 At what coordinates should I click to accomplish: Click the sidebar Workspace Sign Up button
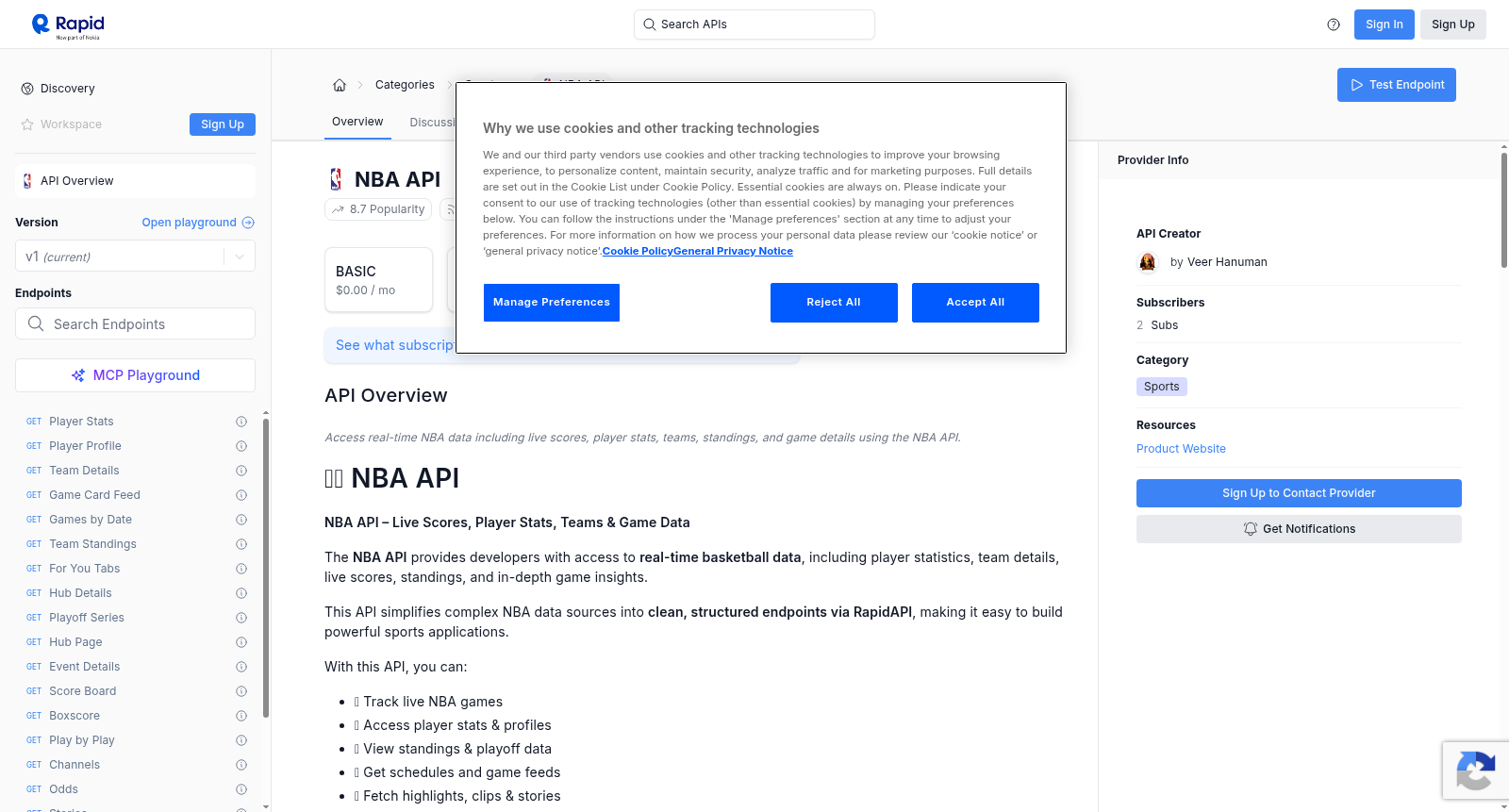coord(223,124)
